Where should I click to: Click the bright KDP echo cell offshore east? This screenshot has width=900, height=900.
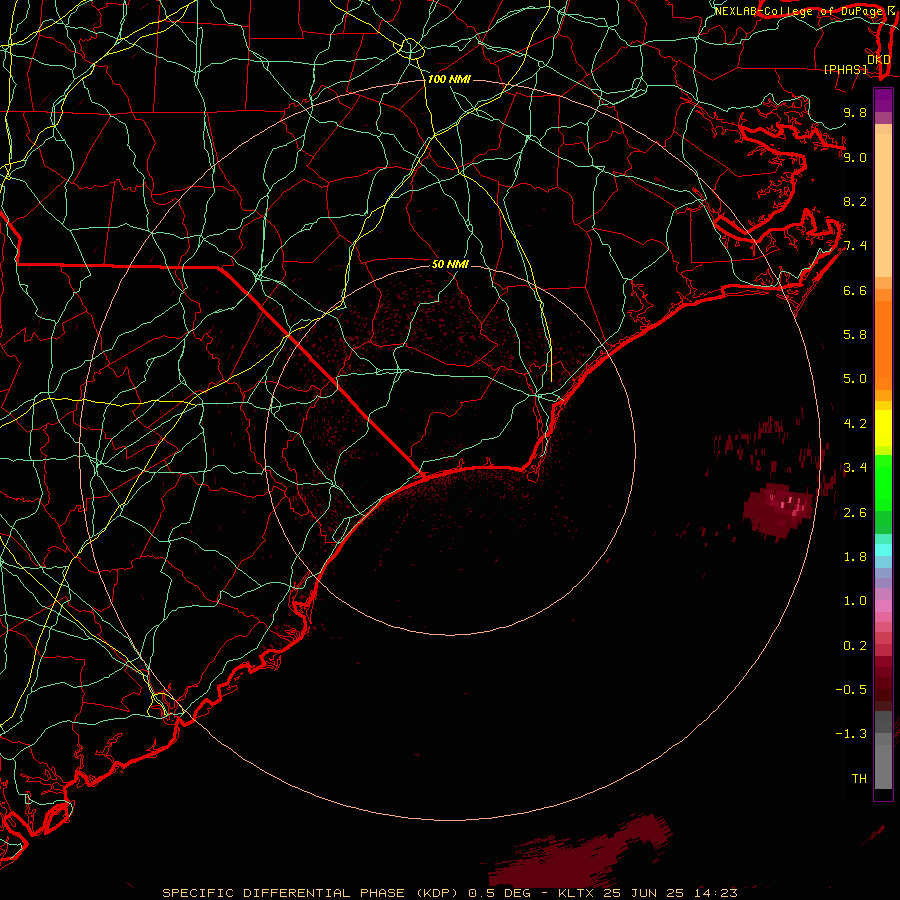tap(779, 510)
